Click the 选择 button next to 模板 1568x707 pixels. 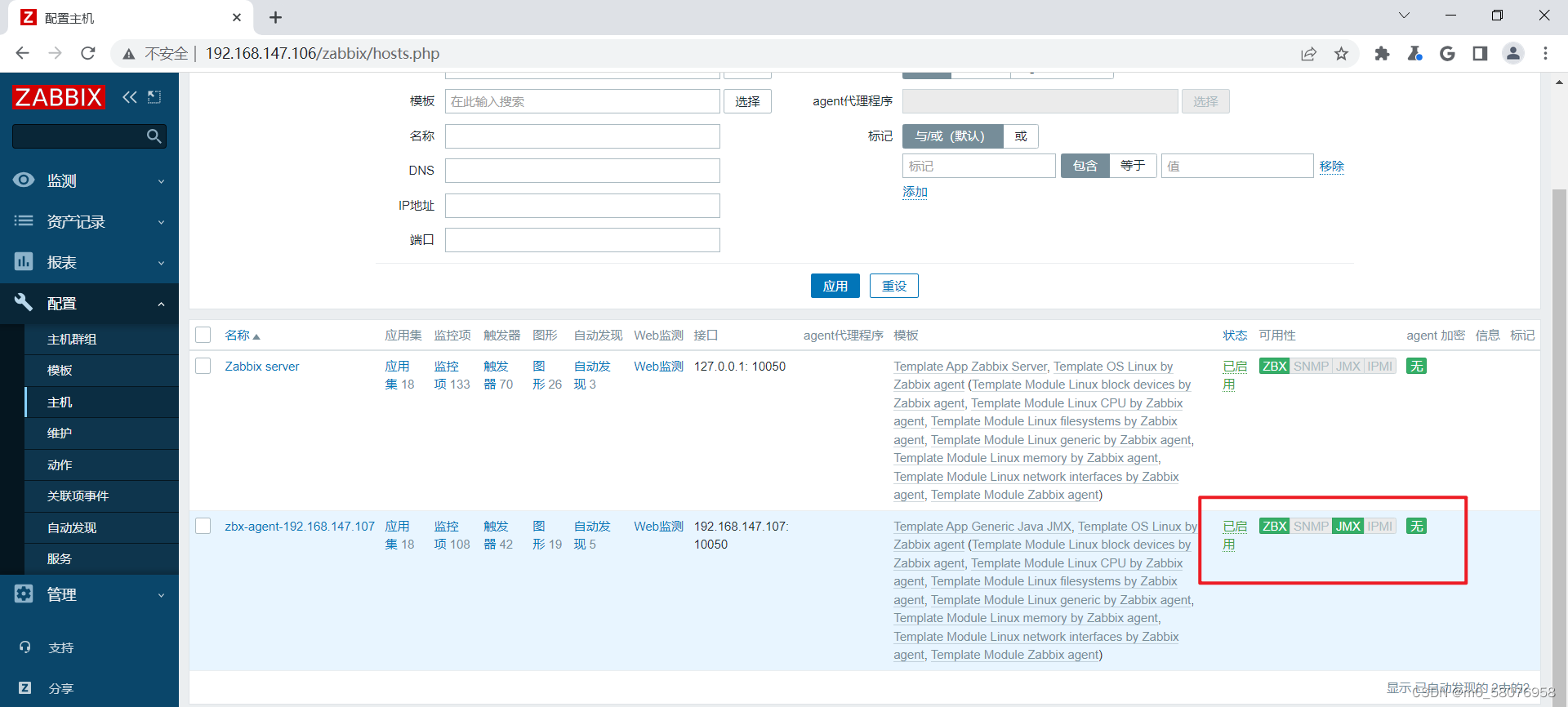pos(747,101)
